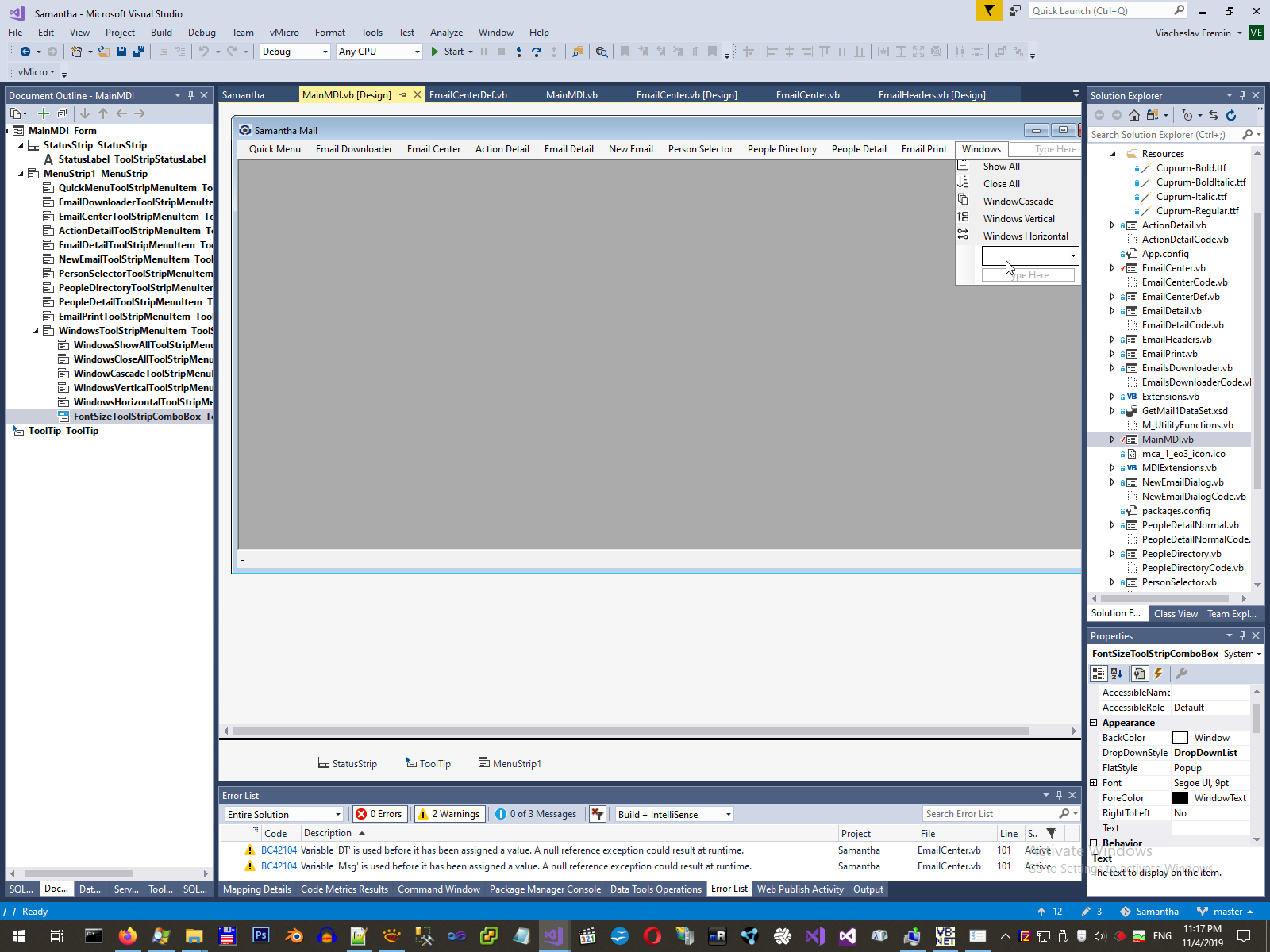Image resolution: width=1270 pixels, height=952 pixels.
Task: Click the Solution Explorer Home icon
Action: (x=1134, y=115)
